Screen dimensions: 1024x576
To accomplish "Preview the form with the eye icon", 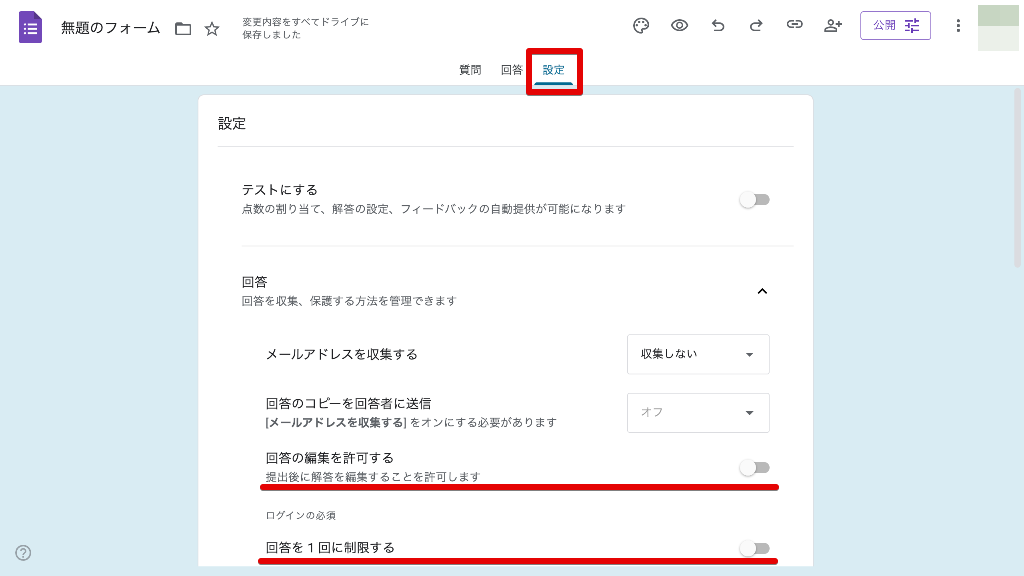I will [679, 26].
